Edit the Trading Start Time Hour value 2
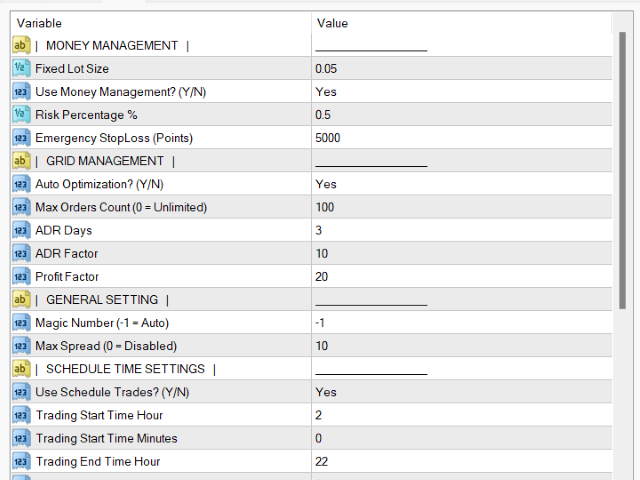Image resolution: width=640 pixels, height=480 pixels. pyautogui.click(x=462, y=415)
